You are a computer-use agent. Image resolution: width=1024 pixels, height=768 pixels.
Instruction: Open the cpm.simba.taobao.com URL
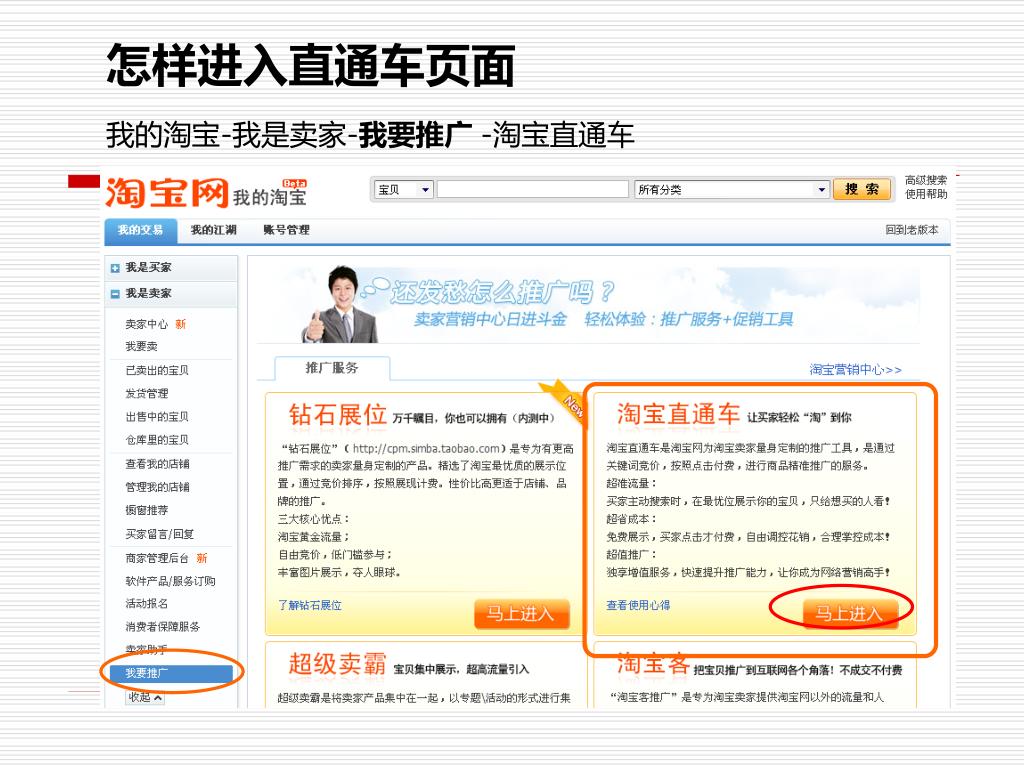pyautogui.click(x=426, y=449)
